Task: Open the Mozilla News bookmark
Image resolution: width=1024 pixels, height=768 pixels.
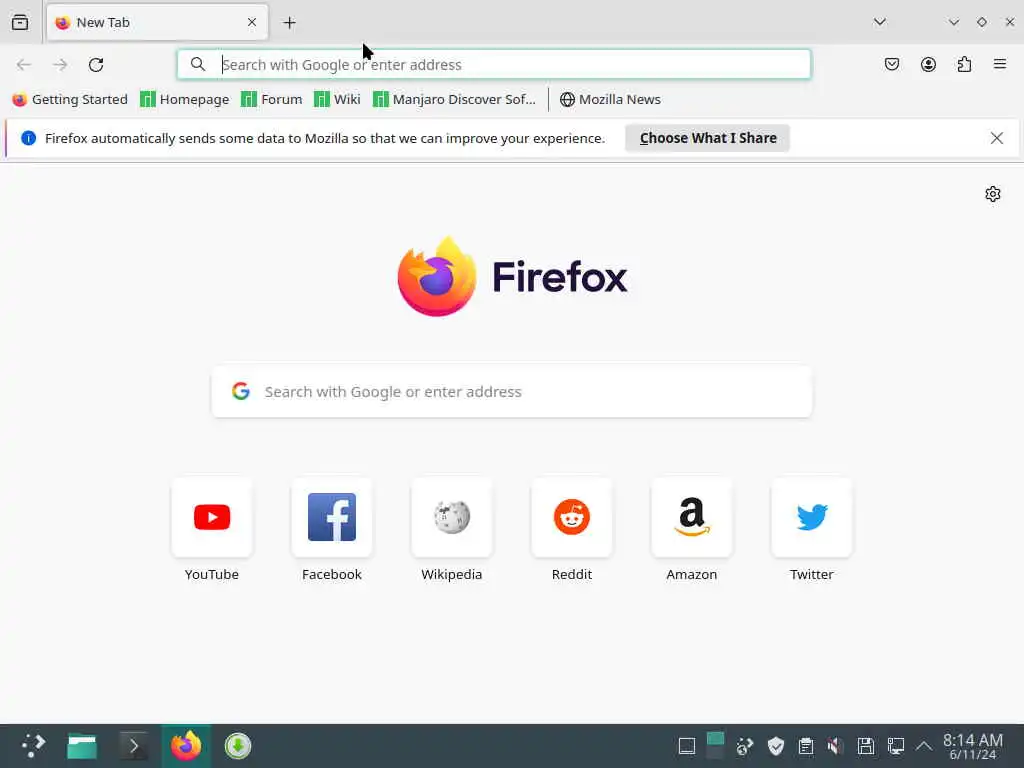Action: click(x=611, y=99)
